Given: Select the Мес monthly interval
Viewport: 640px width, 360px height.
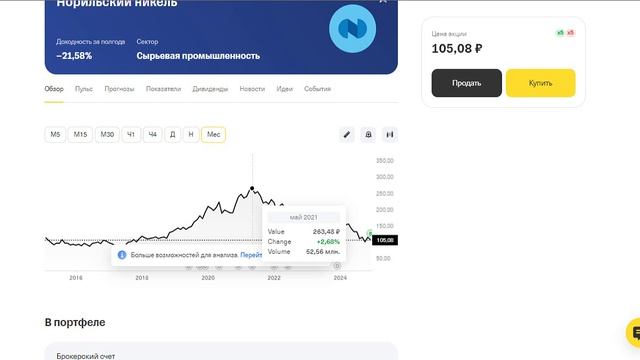Looking at the screenshot, I should [x=213, y=134].
